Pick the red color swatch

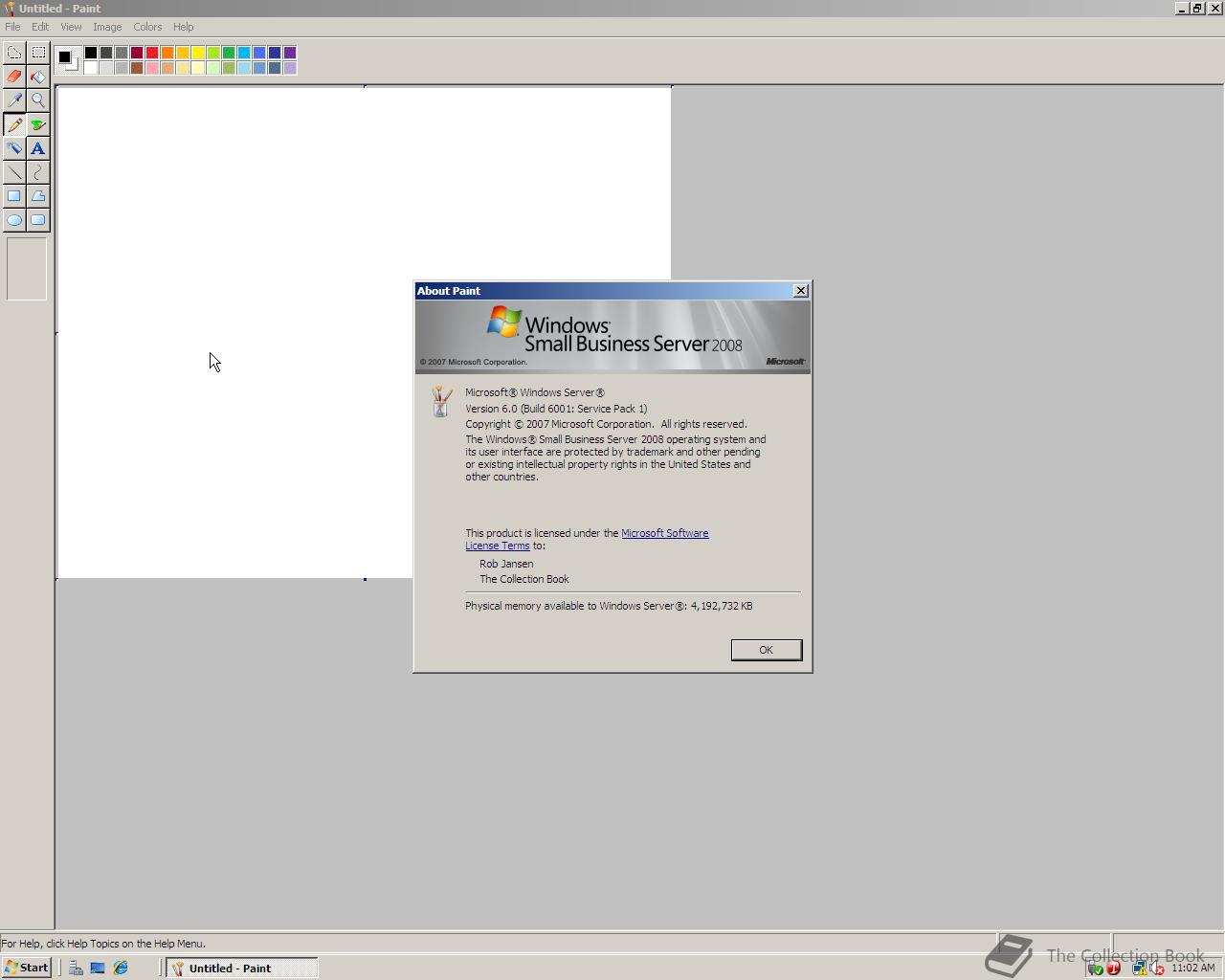point(152,53)
